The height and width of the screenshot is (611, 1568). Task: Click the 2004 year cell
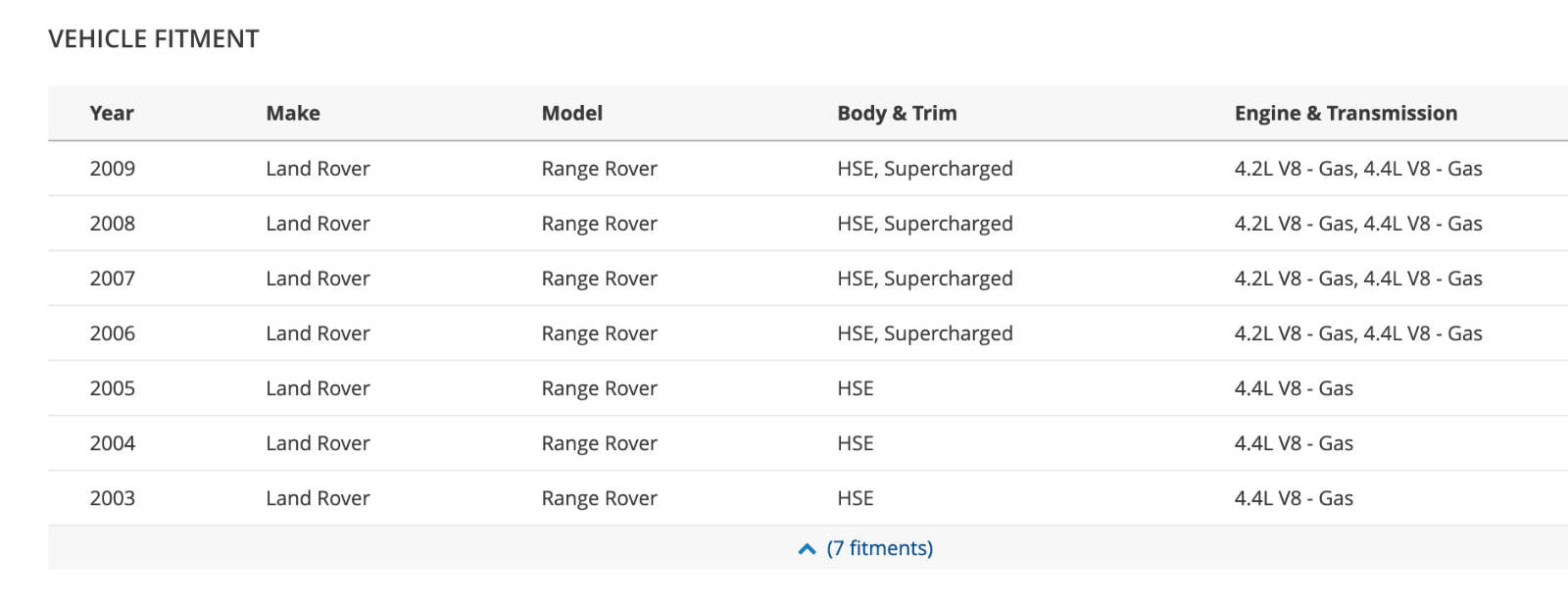coord(113,443)
